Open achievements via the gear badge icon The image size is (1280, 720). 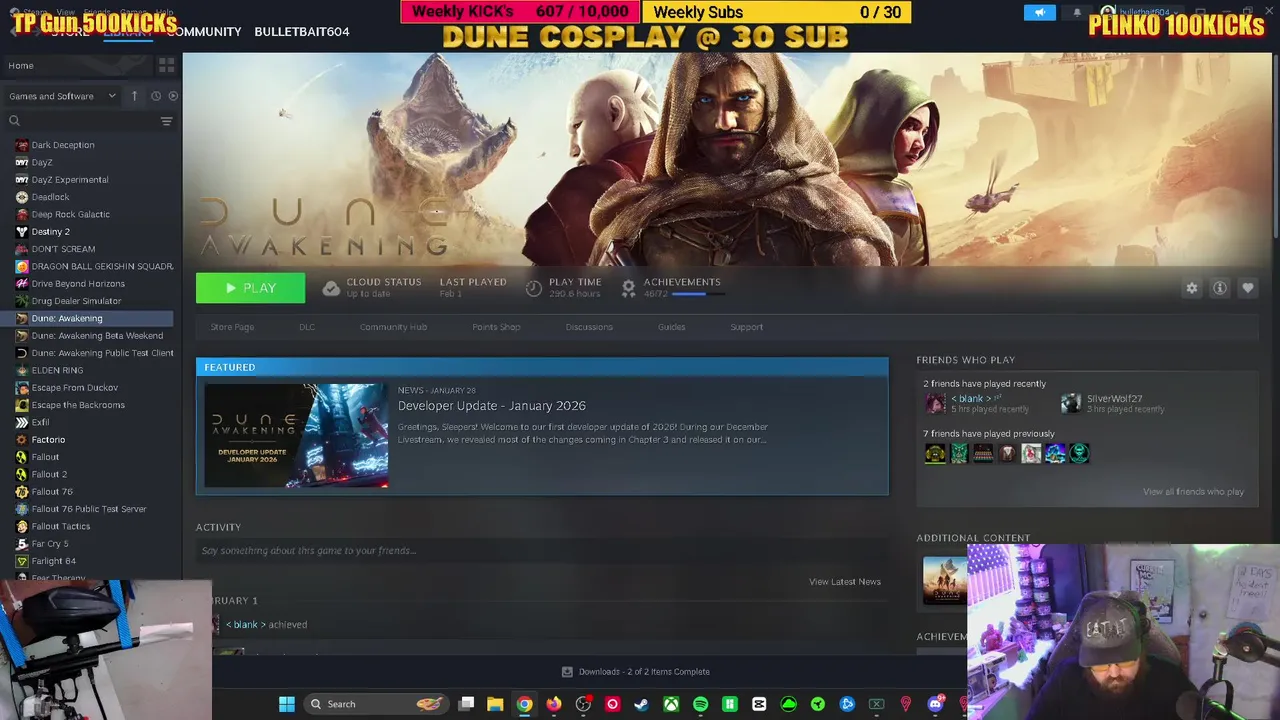628,288
